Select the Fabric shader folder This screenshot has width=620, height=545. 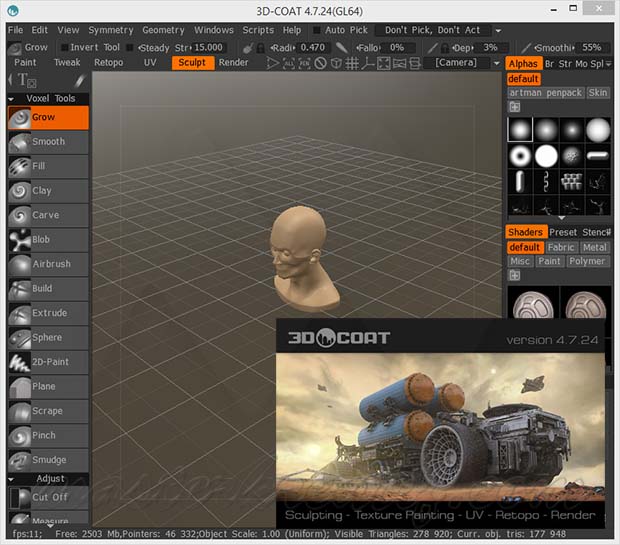561,248
